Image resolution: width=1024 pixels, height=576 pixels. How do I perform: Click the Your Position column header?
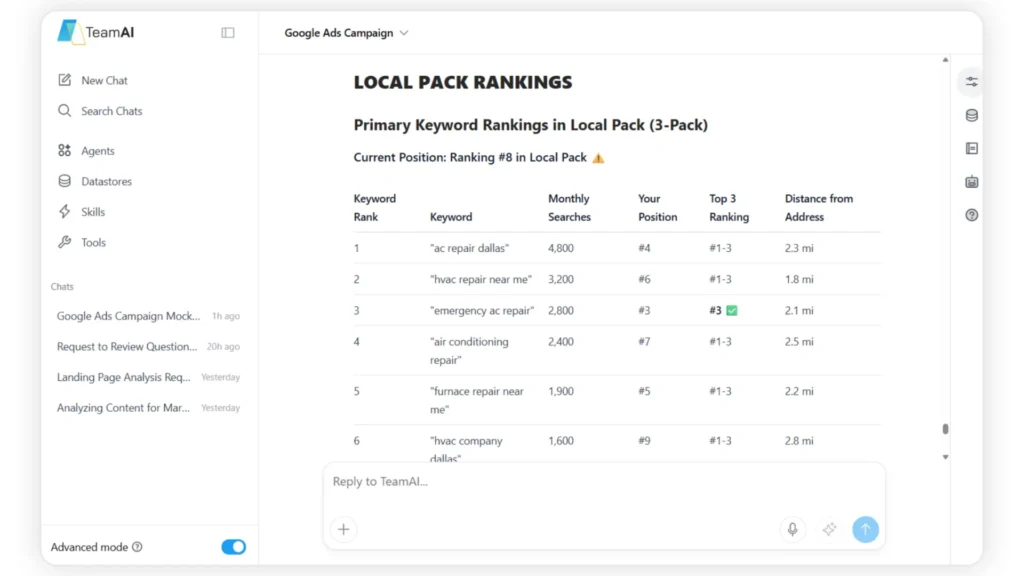pyautogui.click(x=658, y=208)
